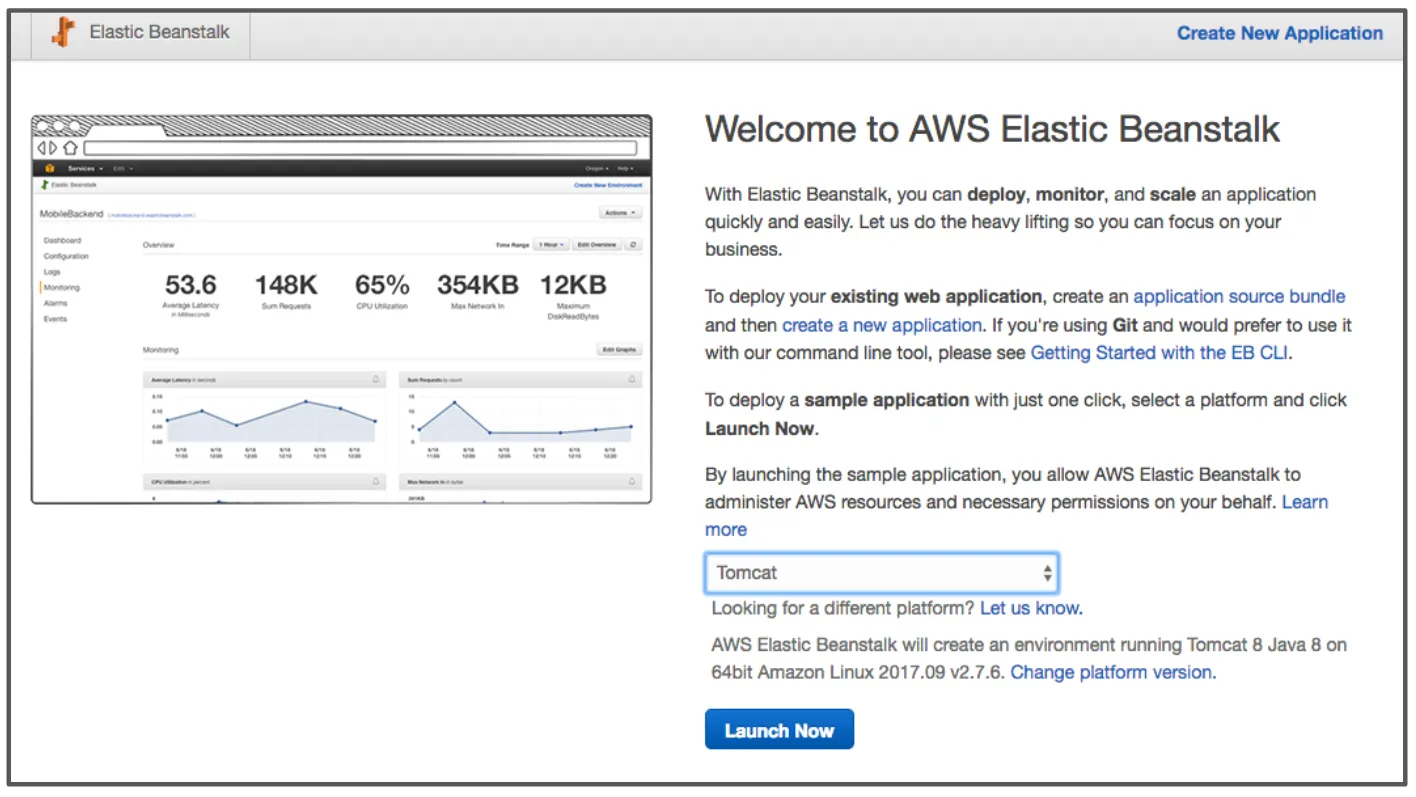Open the Actions dropdown for MobileBackend
The image size is (1416, 797).
[x=618, y=212]
